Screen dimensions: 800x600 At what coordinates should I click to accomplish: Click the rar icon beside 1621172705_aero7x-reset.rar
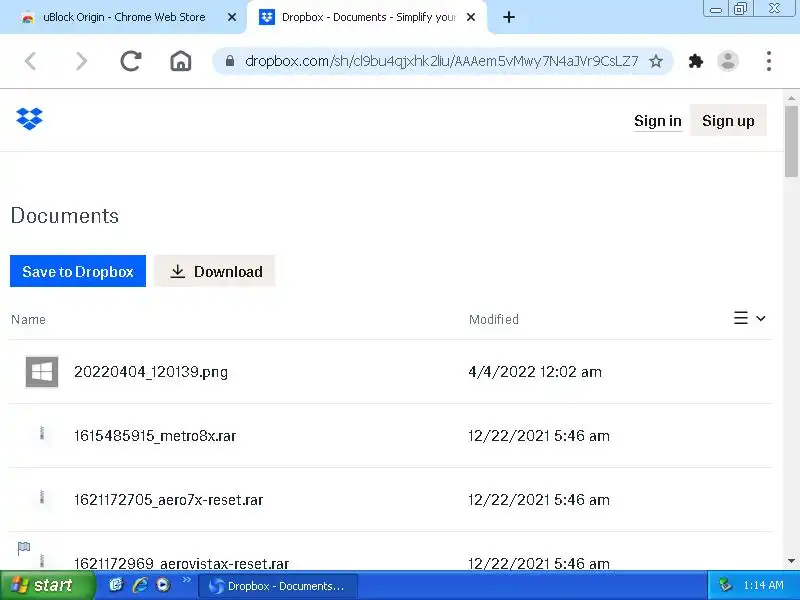pos(42,497)
